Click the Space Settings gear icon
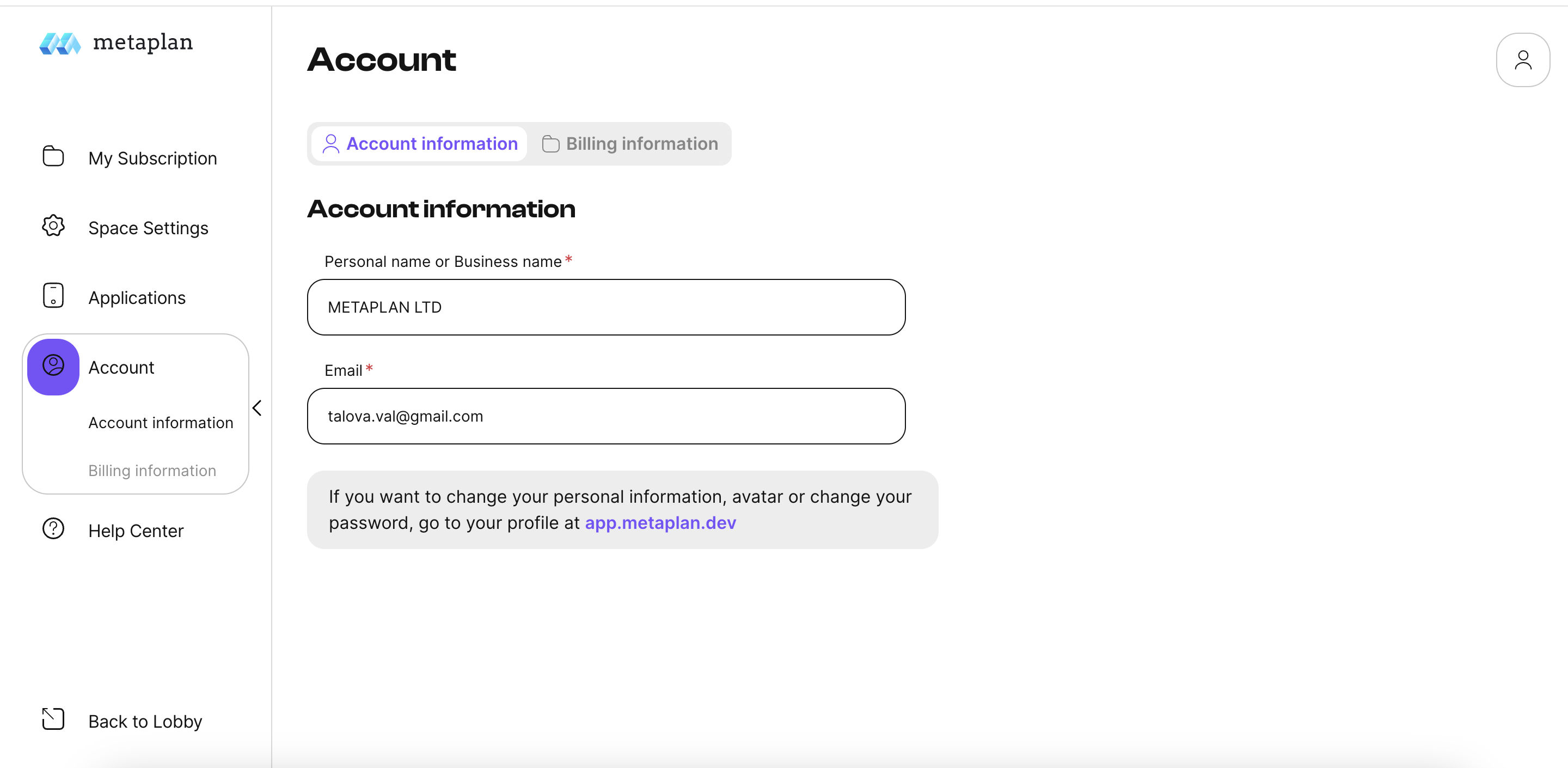Image resolution: width=1568 pixels, height=768 pixels. click(x=53, y=226)
